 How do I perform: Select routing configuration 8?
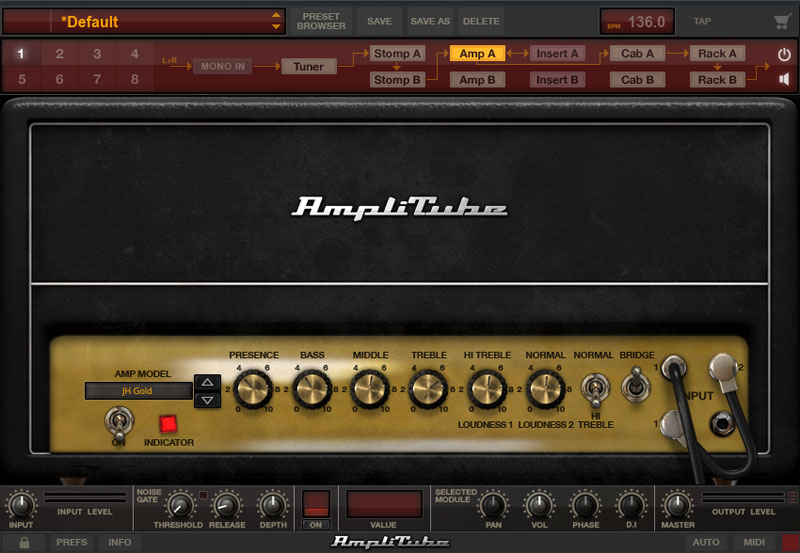click(x=134, y=79)
